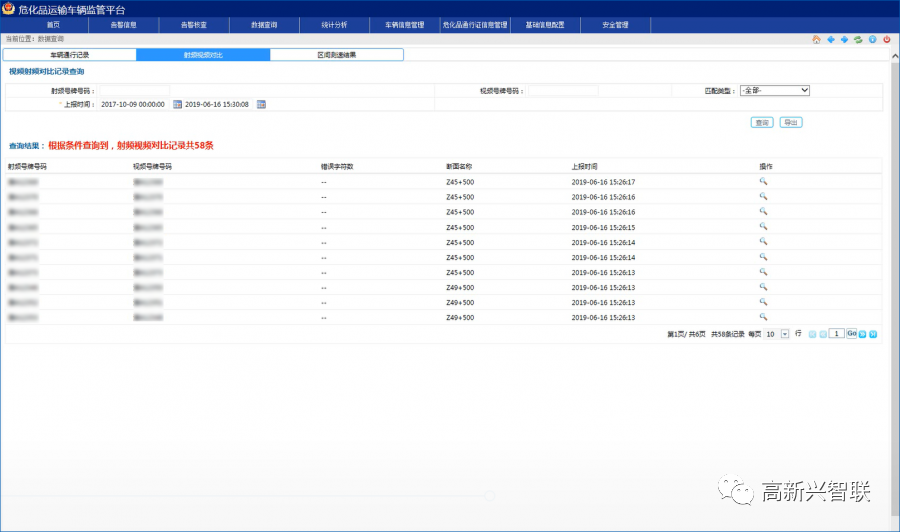Click the home icon in top-right toolbar

[816, 39]
